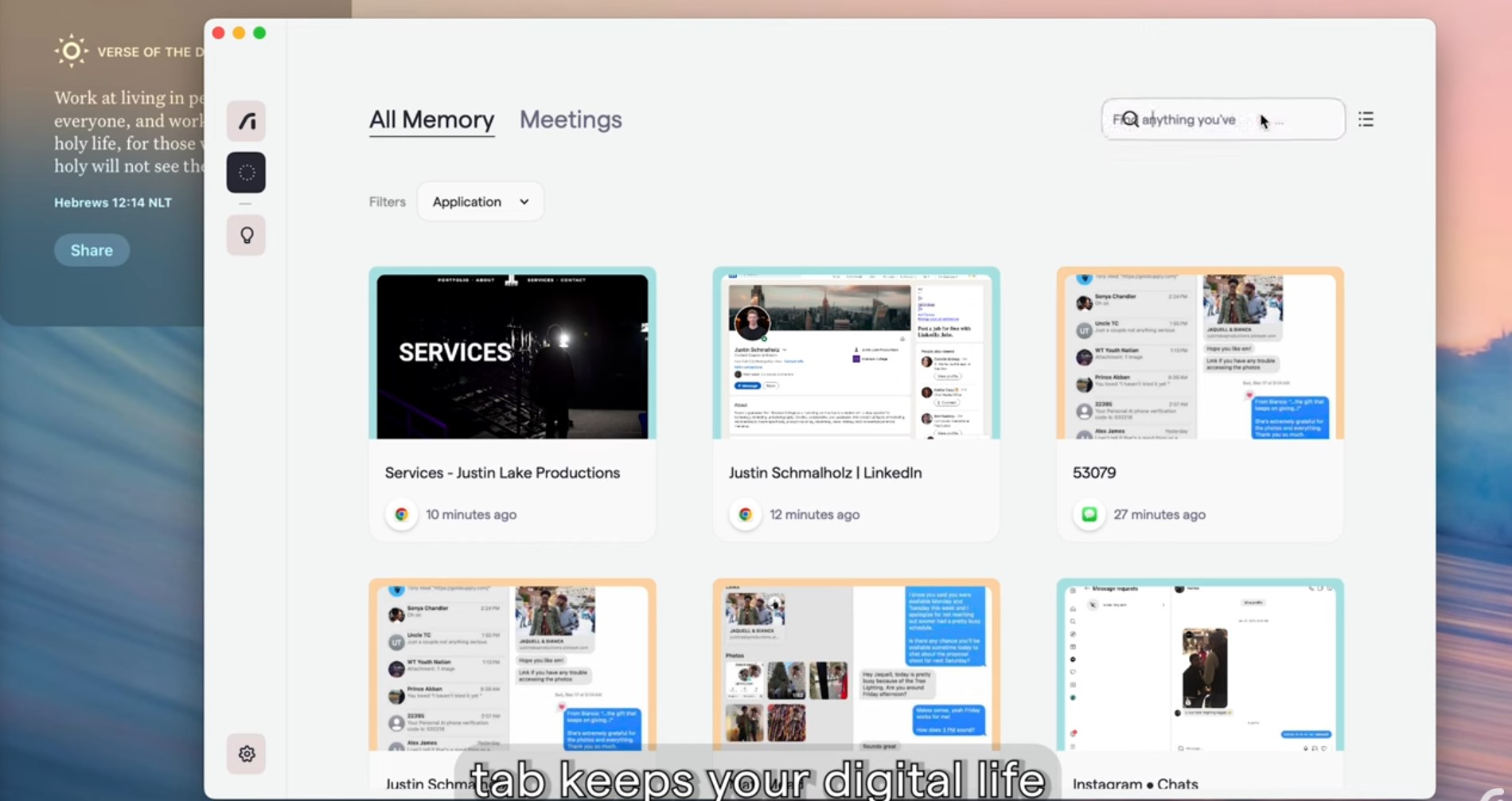Click Chrome icon under Services card
1512x801 pixels.
click(401, 514)
